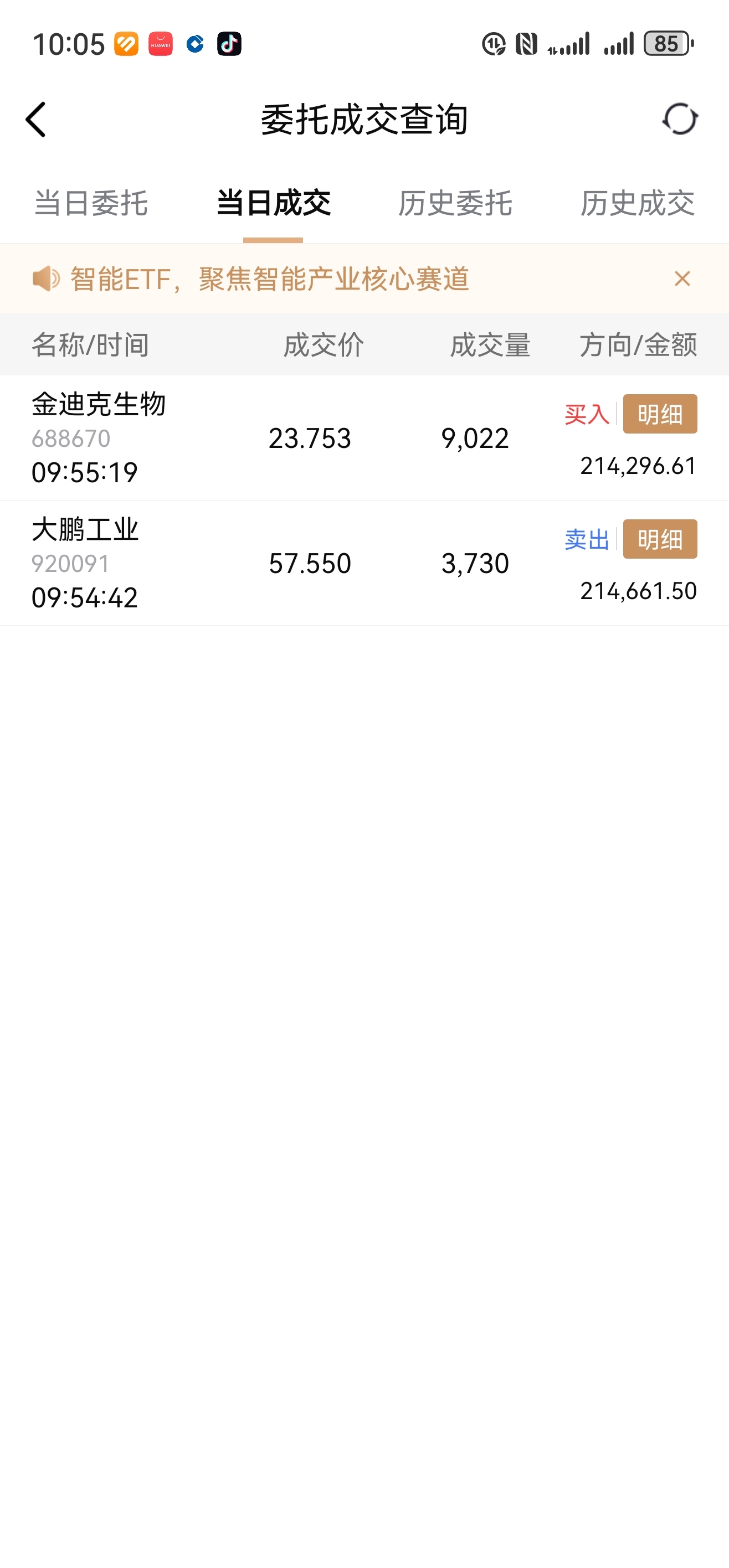Viewport: 729px width, 1568px height.
Task: Tap the back arrow icon
Action: point(36,119)
